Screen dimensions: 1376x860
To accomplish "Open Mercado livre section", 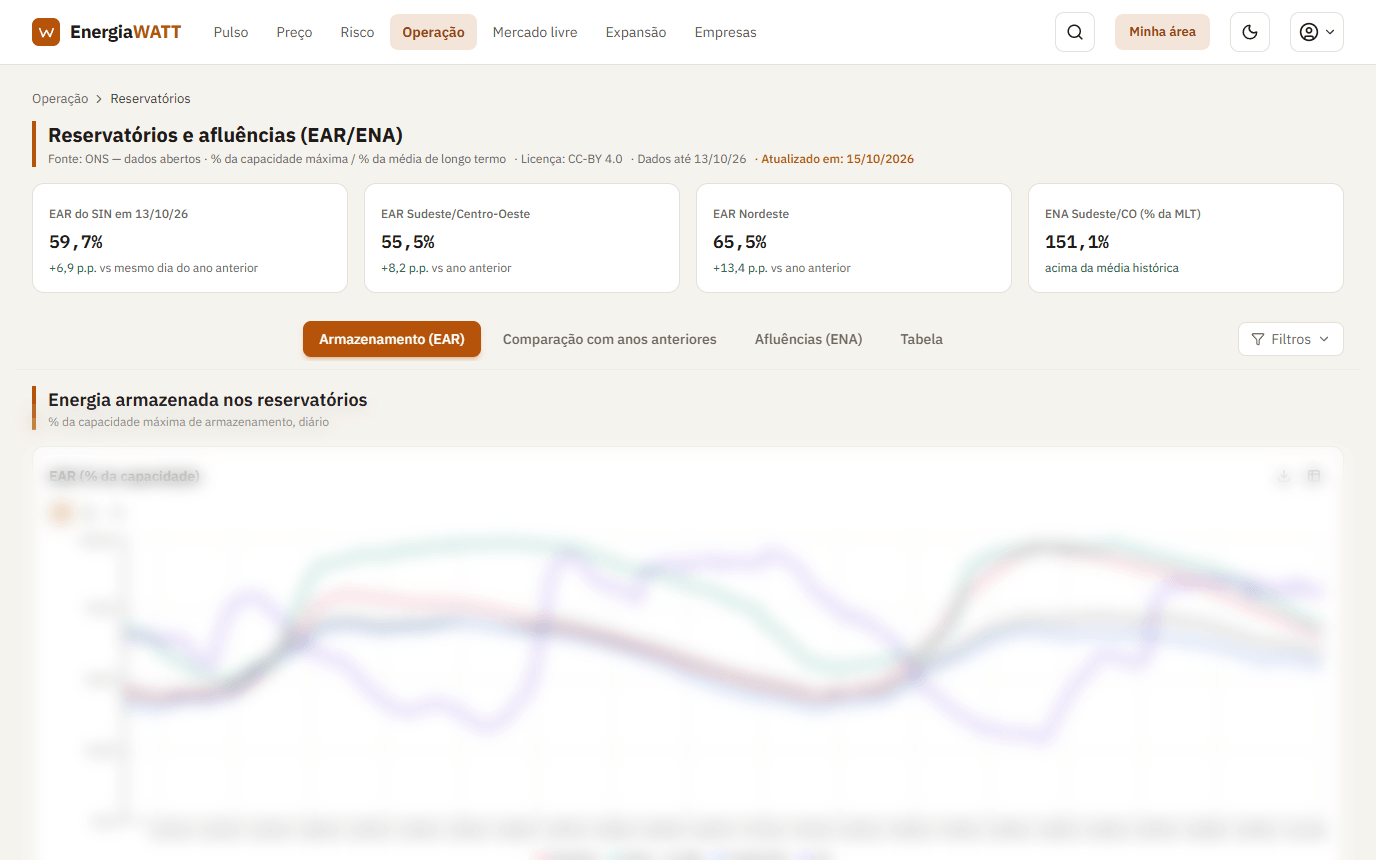I will point(535,32).
